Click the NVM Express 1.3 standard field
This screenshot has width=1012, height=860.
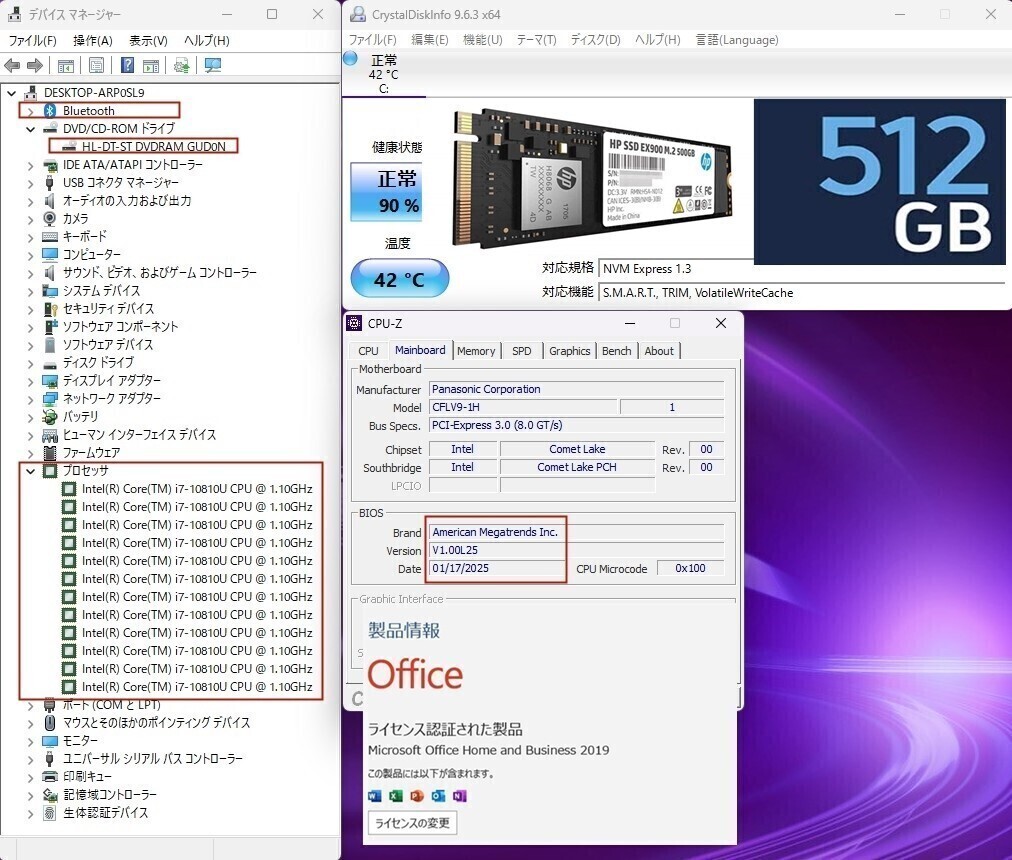point(676,269)
